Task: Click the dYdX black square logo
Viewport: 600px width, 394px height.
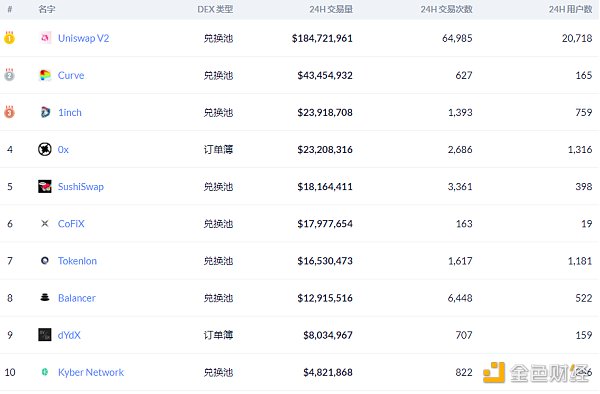Action: pyautogui.click(x=45, y=335)
